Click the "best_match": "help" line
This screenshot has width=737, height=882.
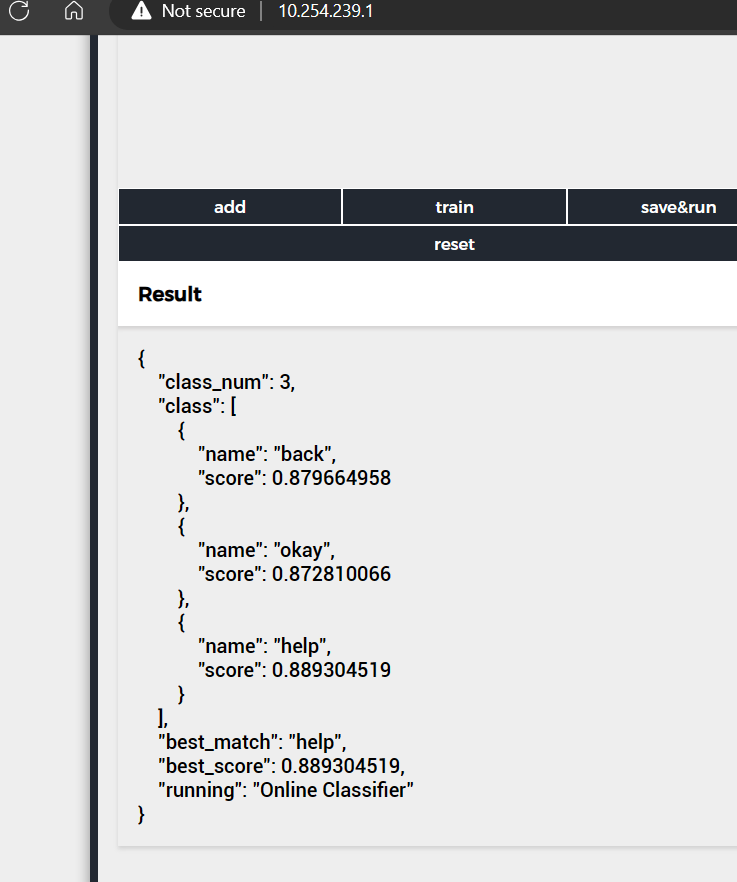click(252, 742)
